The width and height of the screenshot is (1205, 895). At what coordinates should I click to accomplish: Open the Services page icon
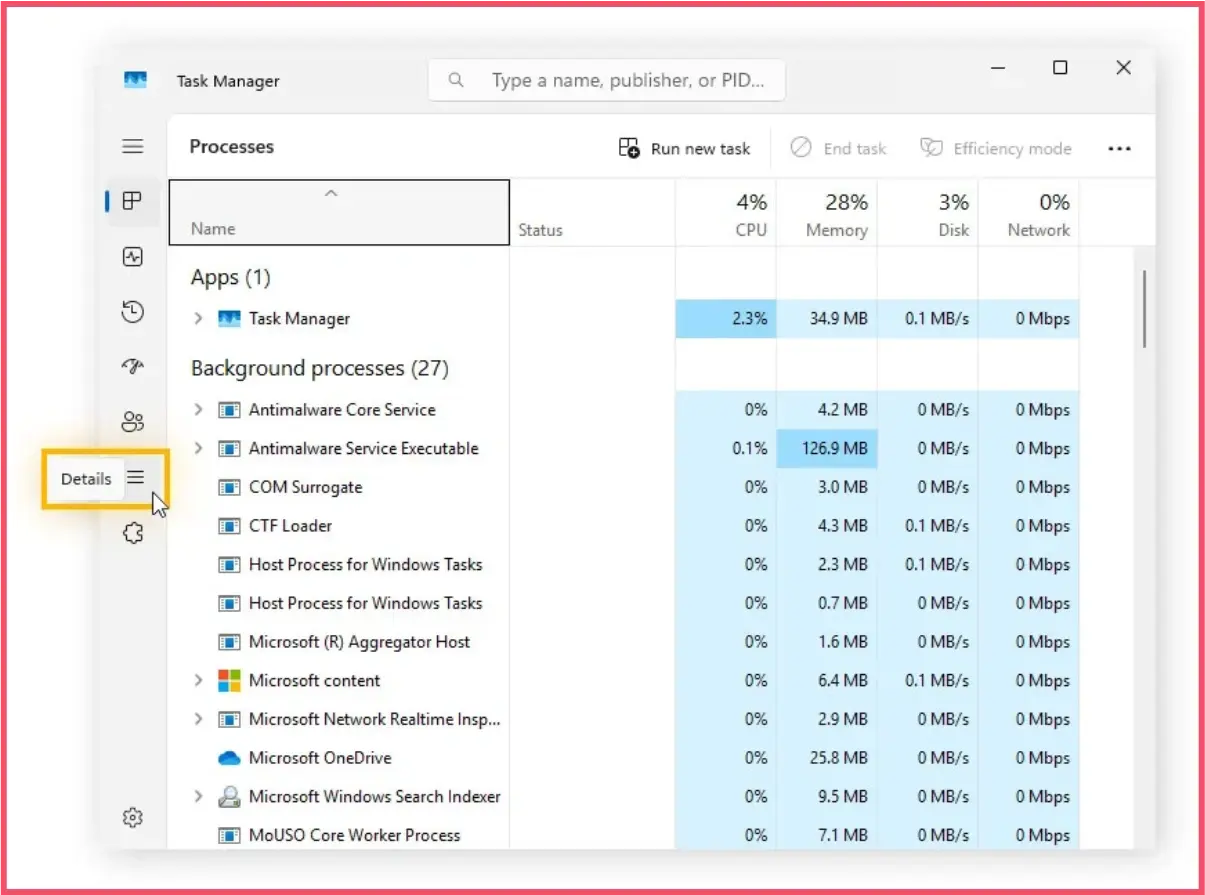point(132,532)
